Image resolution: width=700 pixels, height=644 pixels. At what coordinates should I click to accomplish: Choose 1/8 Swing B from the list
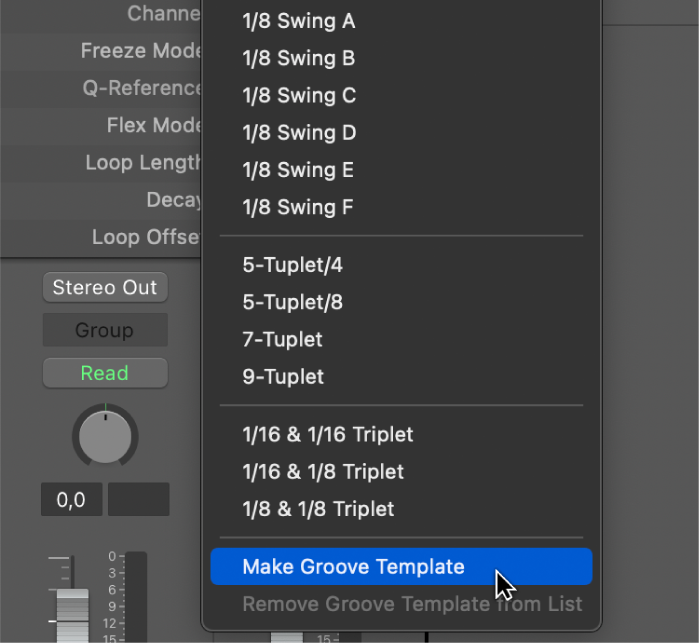[299, 58]
